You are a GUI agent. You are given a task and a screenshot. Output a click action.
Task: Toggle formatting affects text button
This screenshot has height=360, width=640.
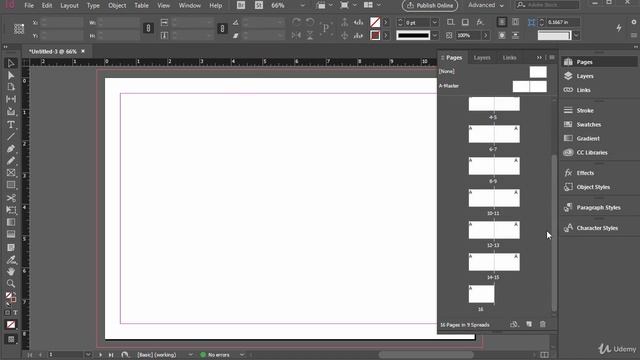(x=15, y=313)
